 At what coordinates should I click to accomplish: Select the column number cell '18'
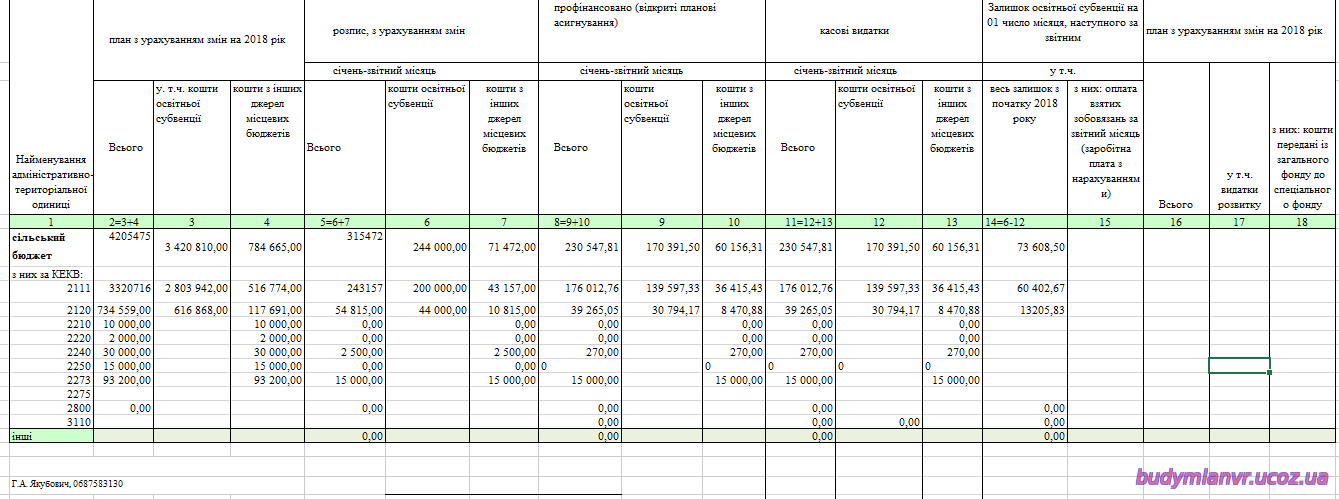[1301, 222]
